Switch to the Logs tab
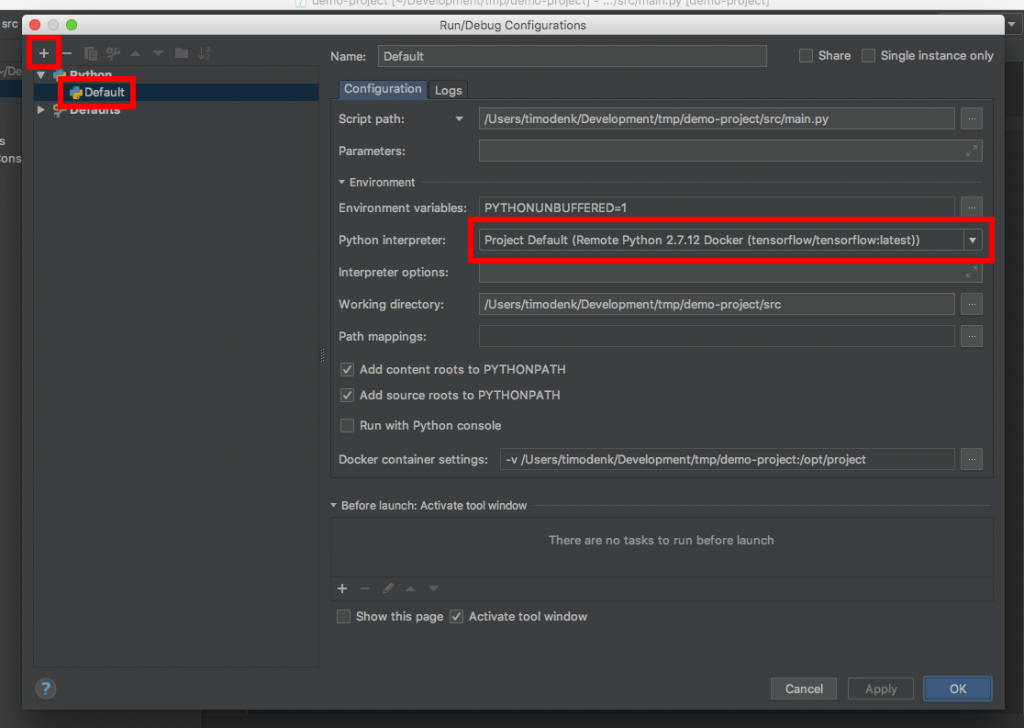 click(448, 89)
